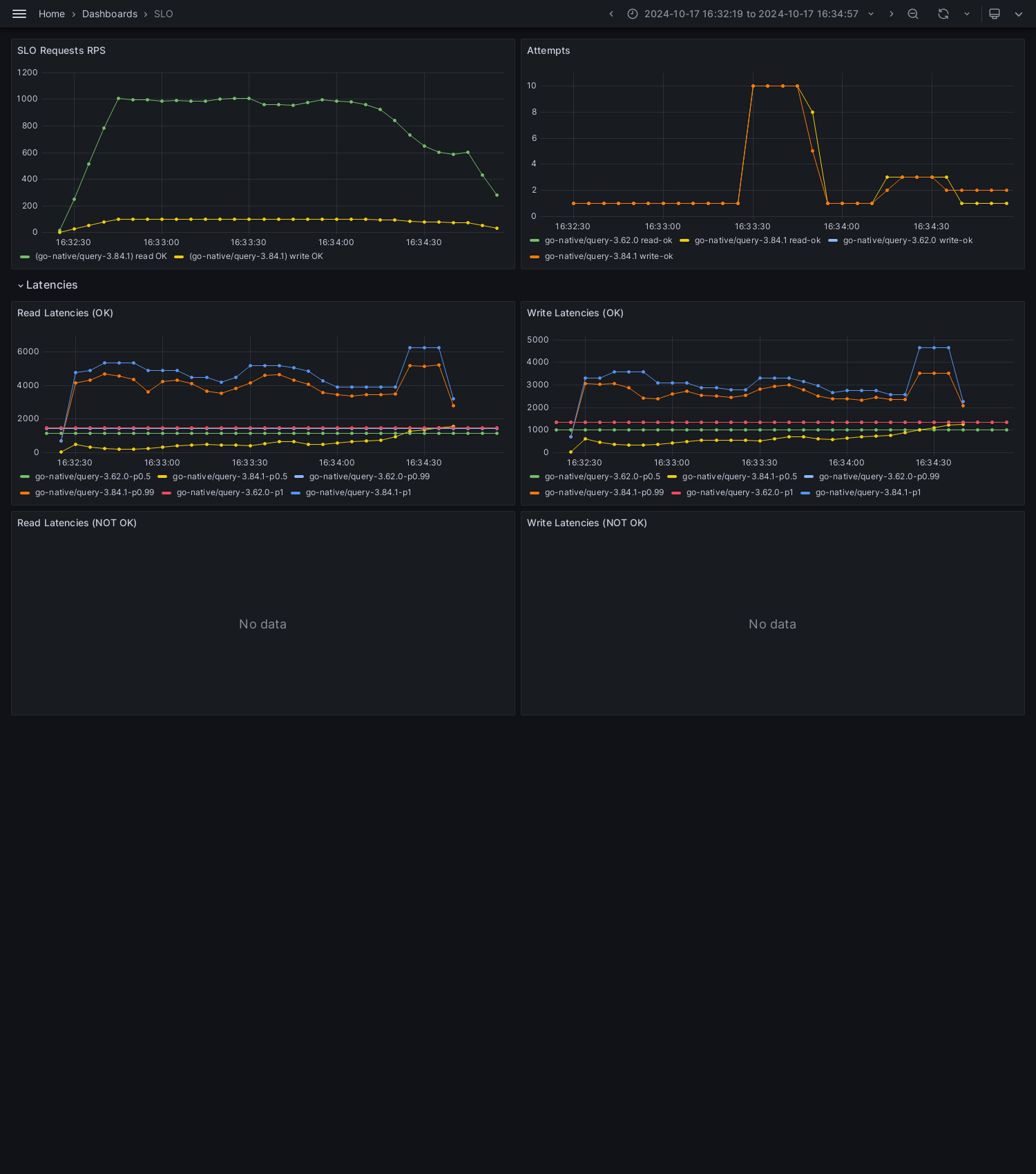Open the hamburger navigation menu
Viewport: 1036px width, 1174px height.
pyautogui.click(x=19, y=14)
